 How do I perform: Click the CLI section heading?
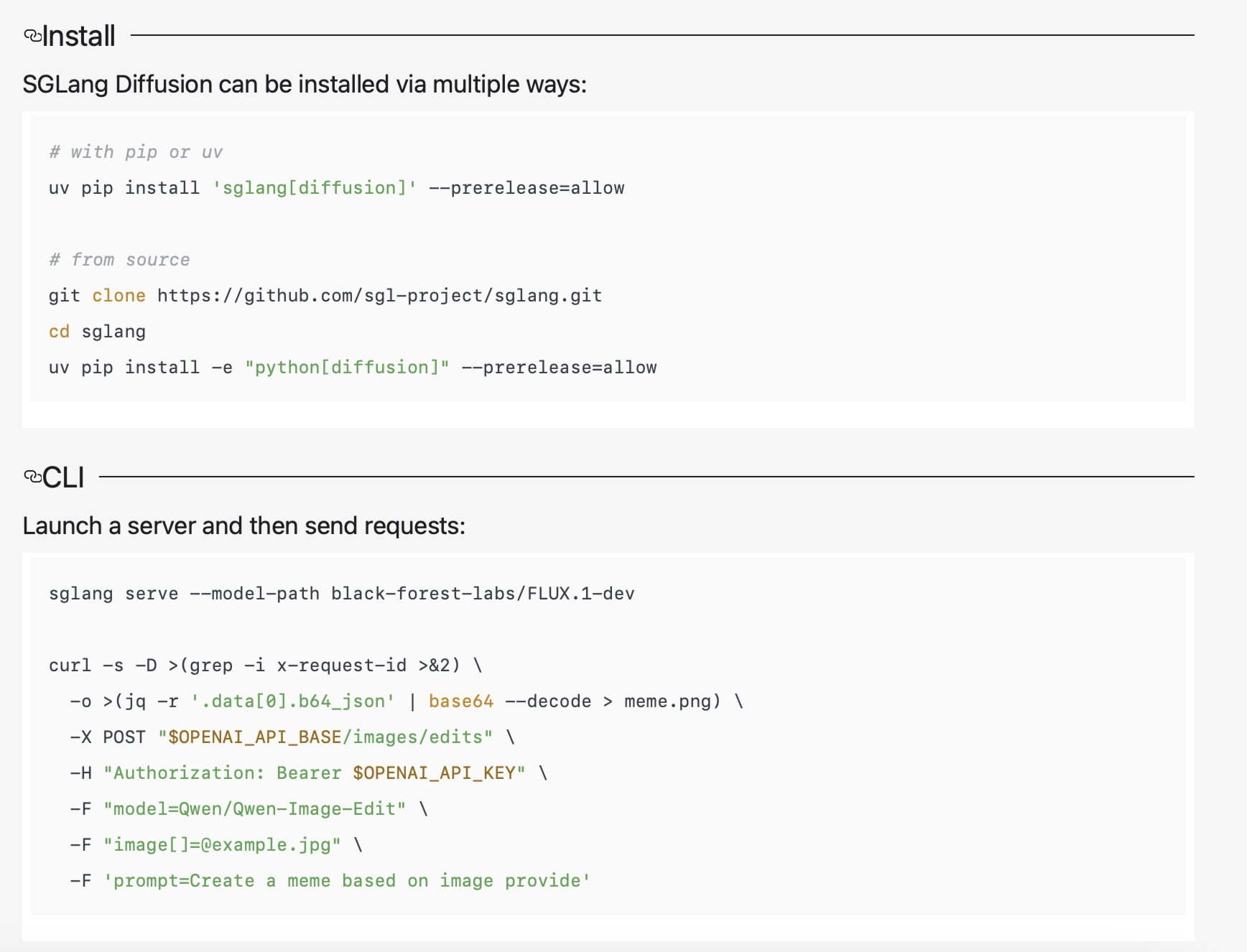click(x=64, y=477)
